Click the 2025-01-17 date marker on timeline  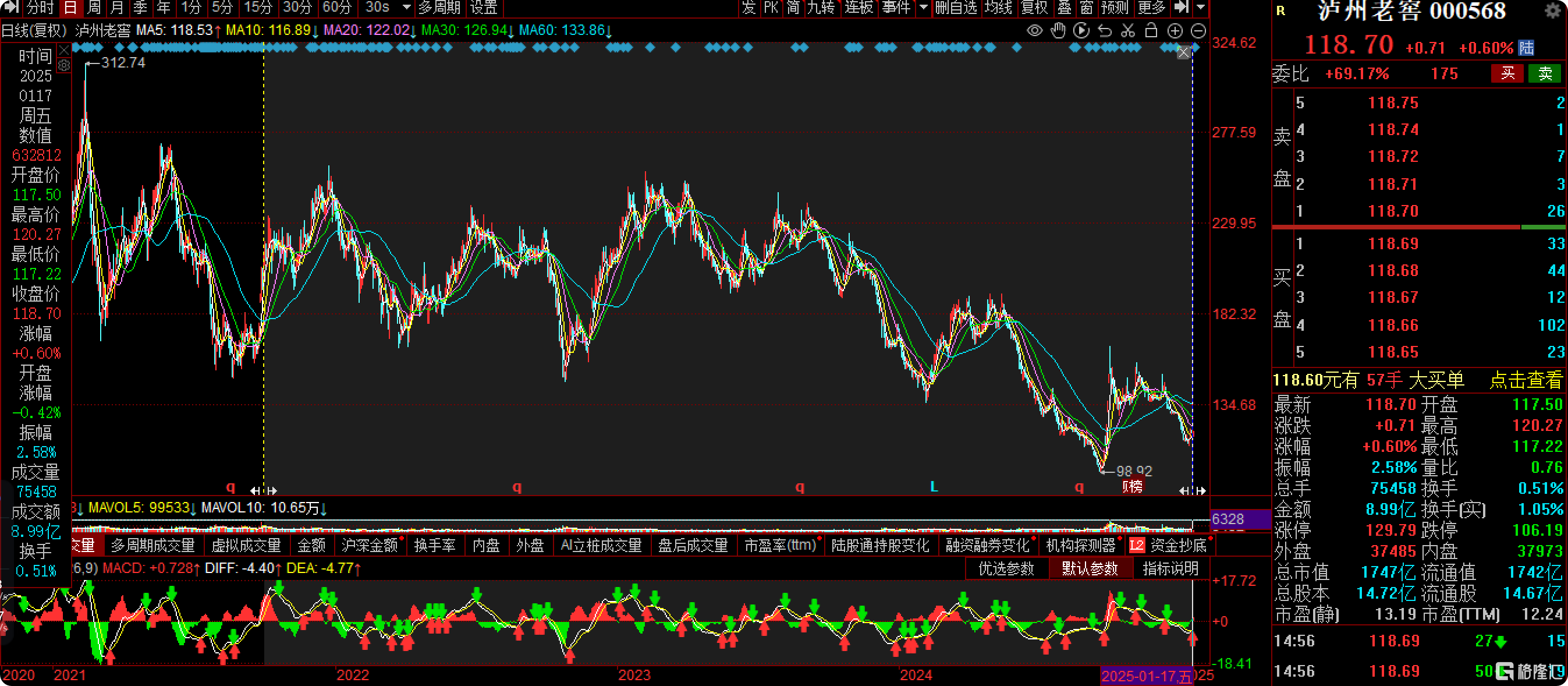coord(1146,676)
